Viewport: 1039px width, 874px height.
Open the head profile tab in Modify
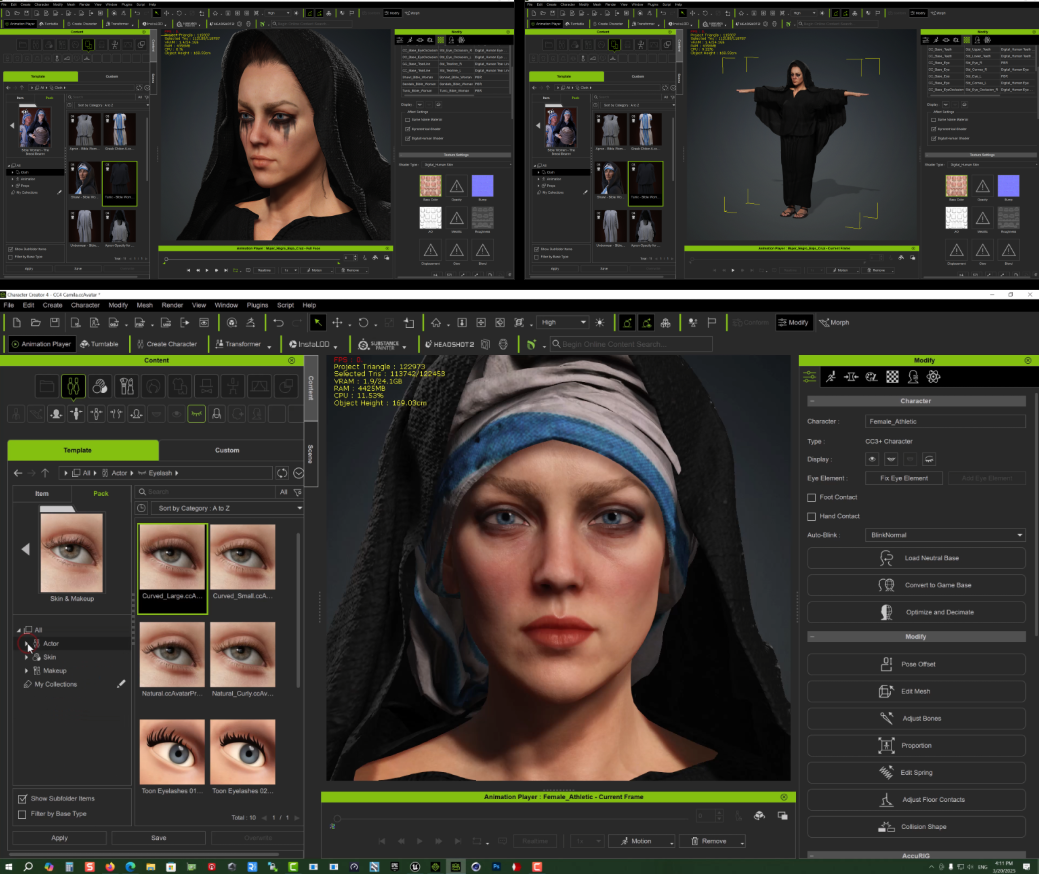click(913, 377)
